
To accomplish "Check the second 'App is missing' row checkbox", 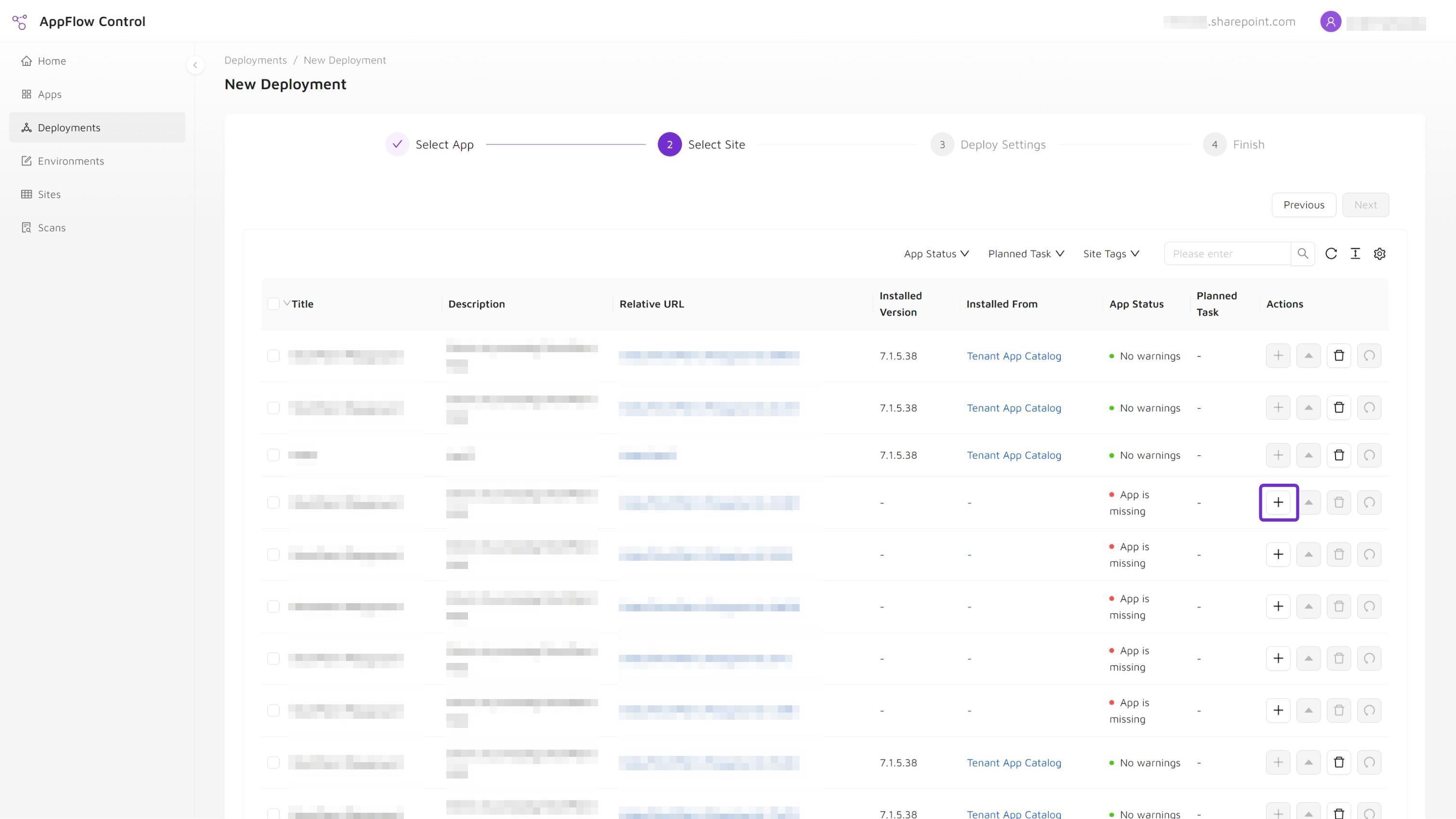I will 273,555.
